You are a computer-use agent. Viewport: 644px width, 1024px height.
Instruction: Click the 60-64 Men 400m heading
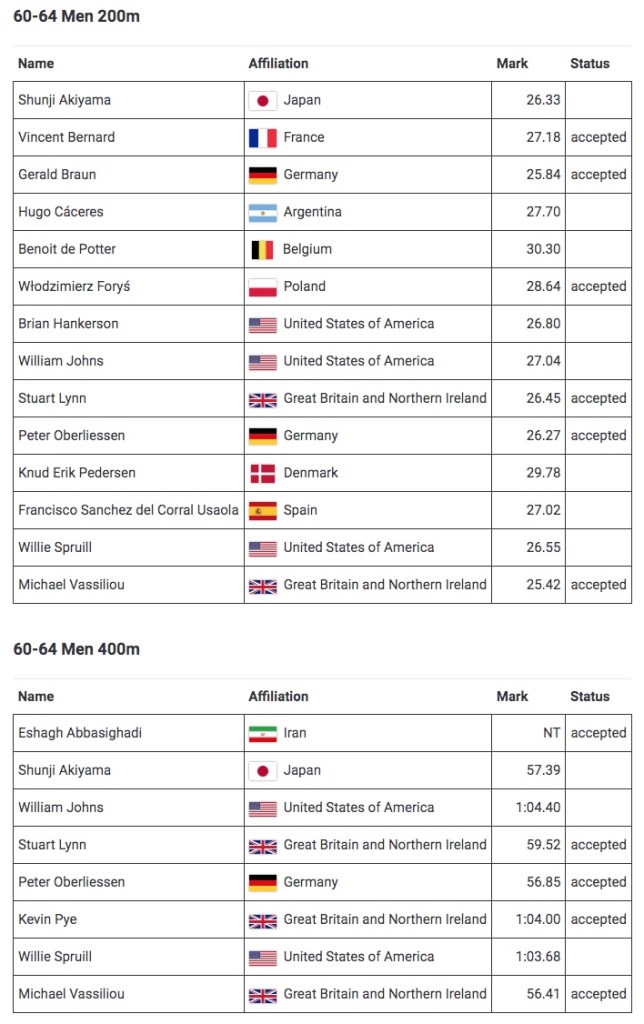tap(77, 649)
